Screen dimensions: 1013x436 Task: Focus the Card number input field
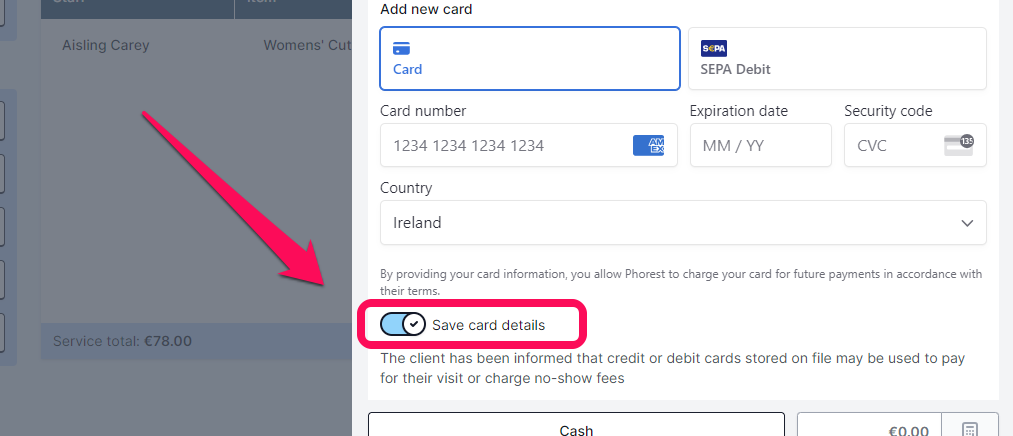point(528,145)
